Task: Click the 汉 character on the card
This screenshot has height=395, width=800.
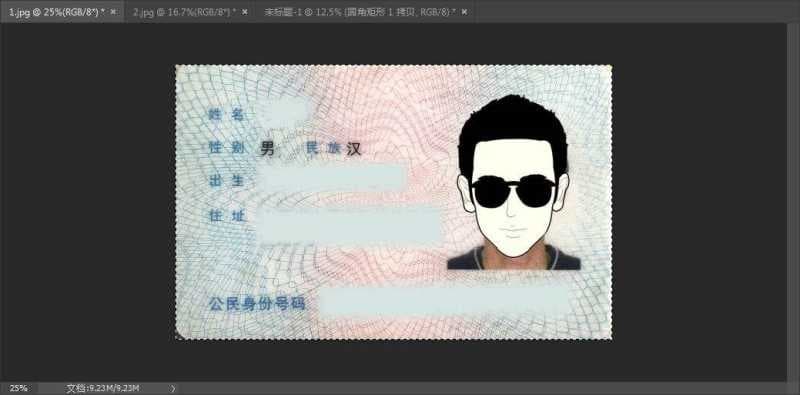Action: (354, 149)
